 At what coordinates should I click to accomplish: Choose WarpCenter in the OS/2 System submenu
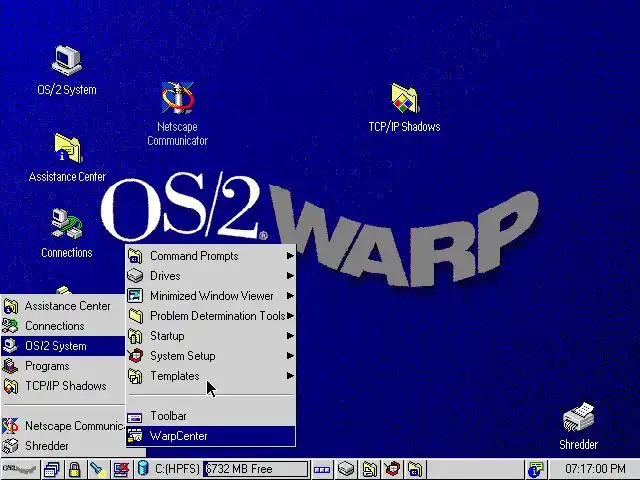211,436
